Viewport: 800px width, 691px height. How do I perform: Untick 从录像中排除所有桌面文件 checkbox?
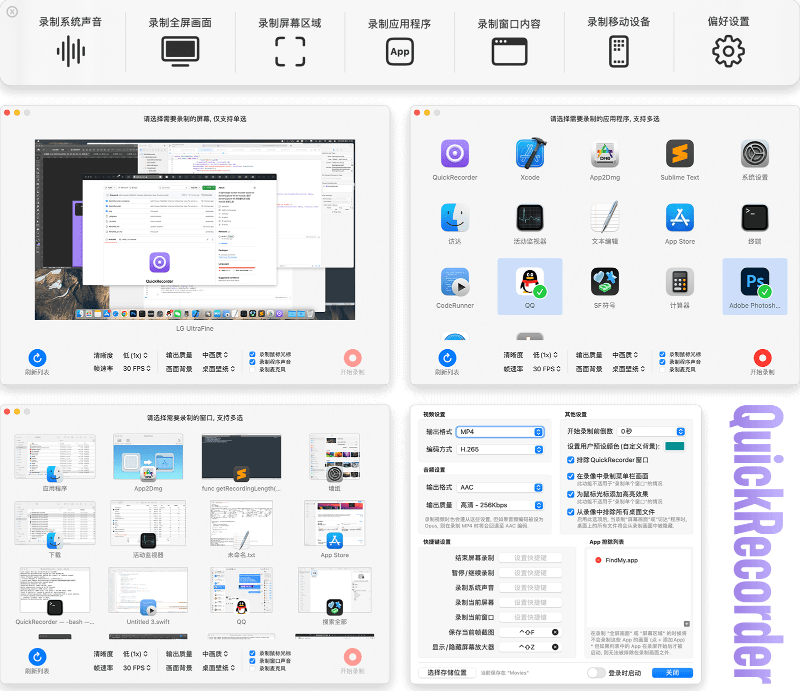pyautogui.click(x=570, y=512)
